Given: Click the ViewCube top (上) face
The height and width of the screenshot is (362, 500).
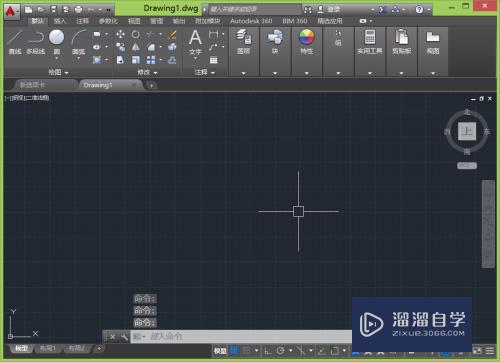Looking at the screenshot, I should tap(467, 131).
